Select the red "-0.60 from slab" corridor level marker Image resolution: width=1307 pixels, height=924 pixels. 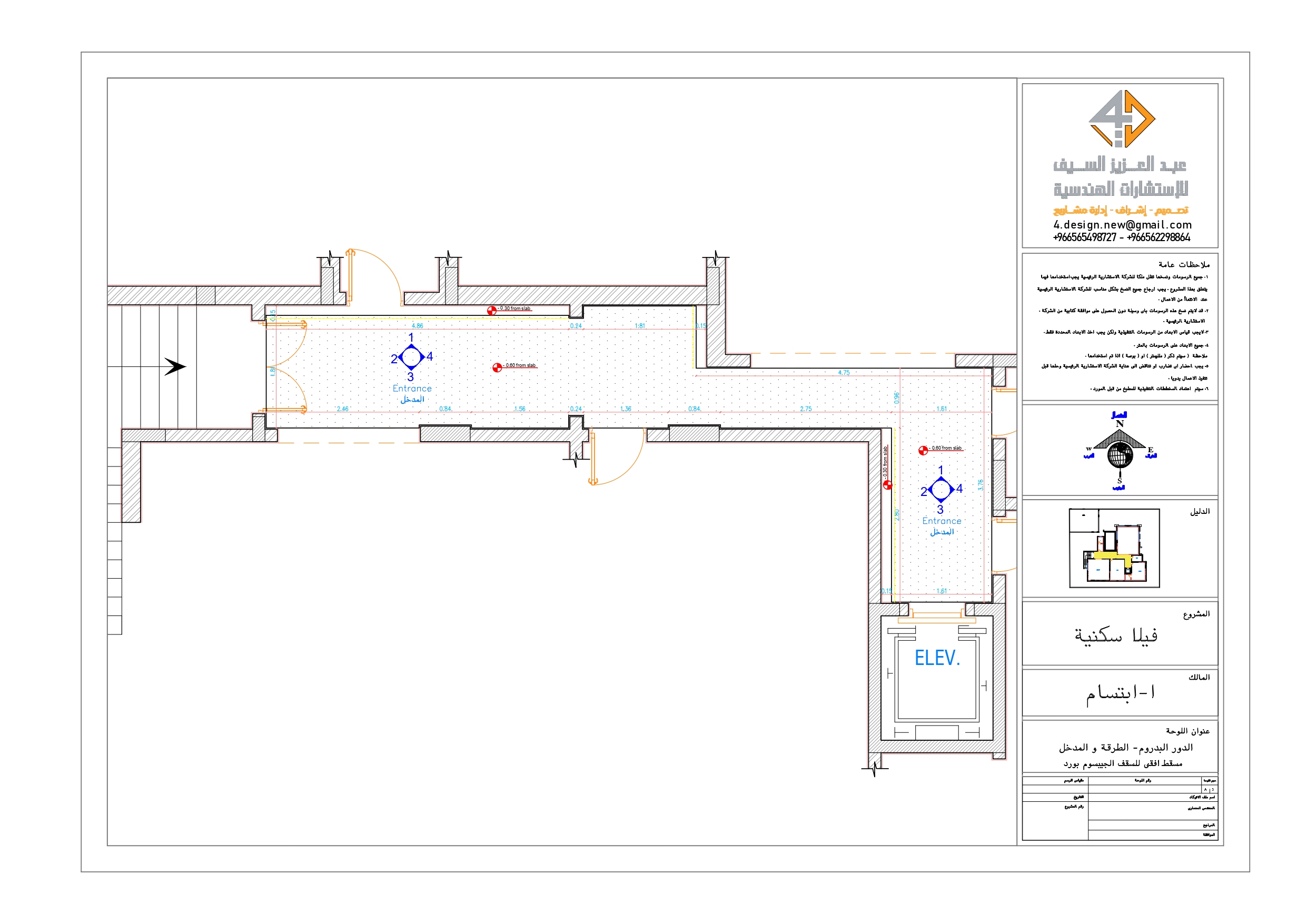497,367
